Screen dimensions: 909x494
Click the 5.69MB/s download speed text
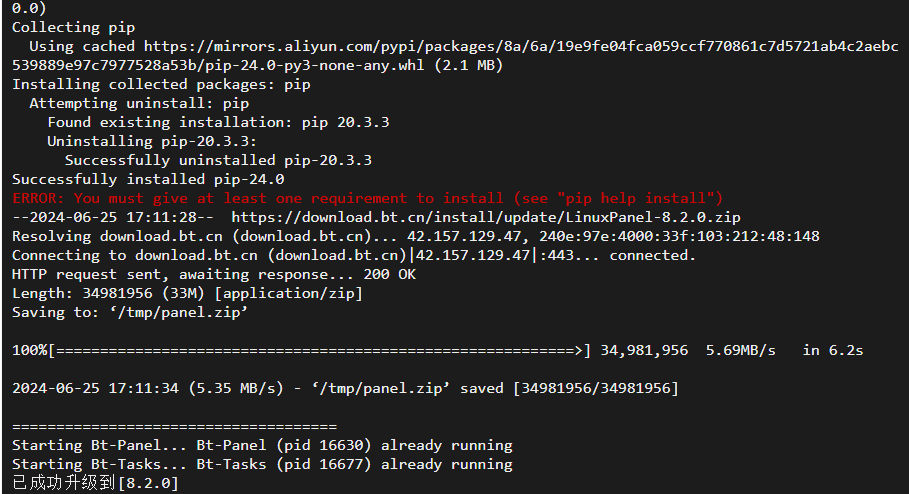coord(740,350)
